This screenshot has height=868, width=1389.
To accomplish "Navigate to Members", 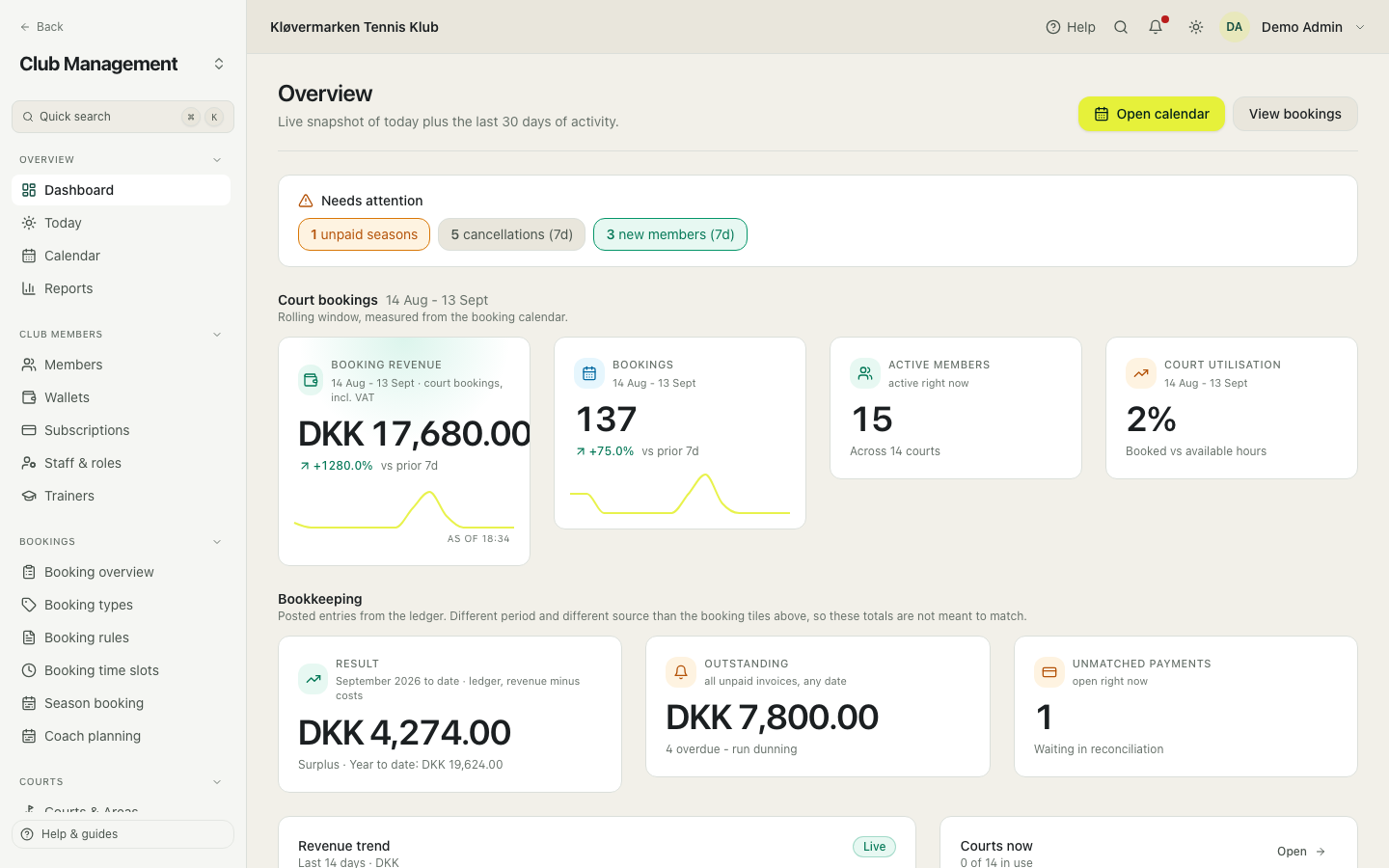I will click(121, 365).
